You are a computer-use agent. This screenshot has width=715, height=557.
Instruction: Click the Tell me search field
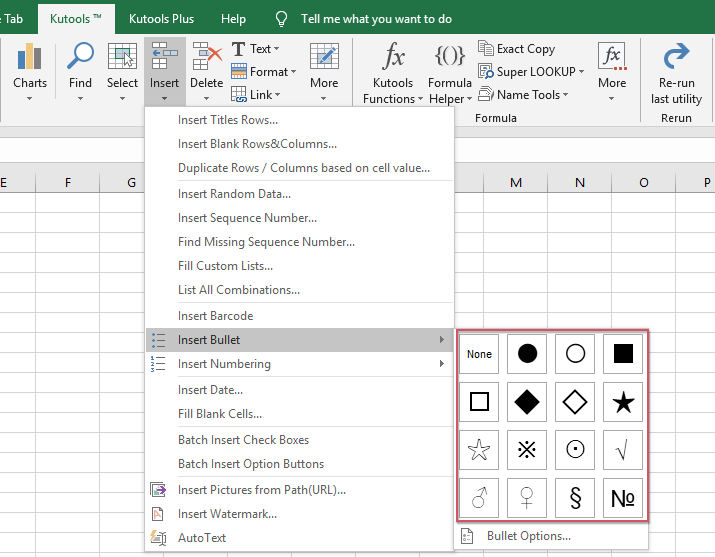pos(375,19)
